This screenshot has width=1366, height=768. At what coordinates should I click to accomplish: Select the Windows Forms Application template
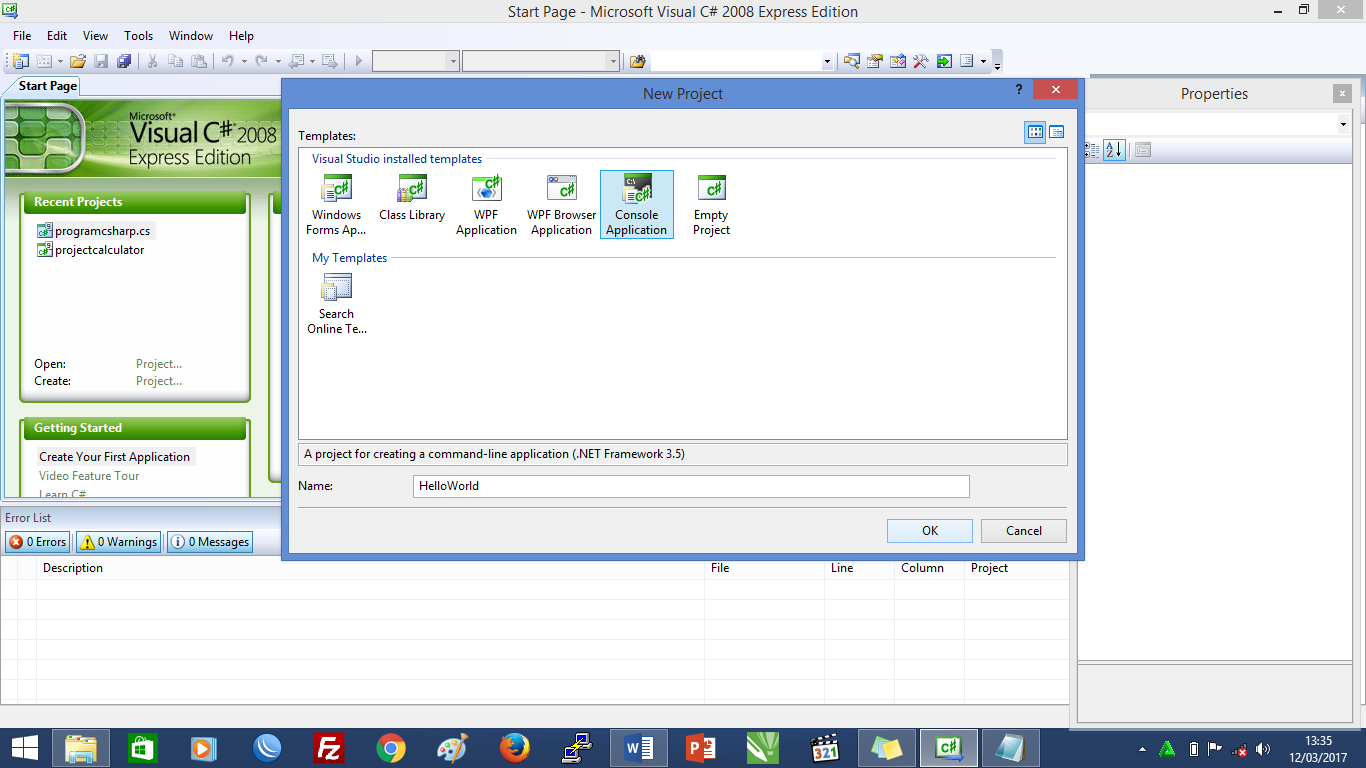tap(336, 205)
